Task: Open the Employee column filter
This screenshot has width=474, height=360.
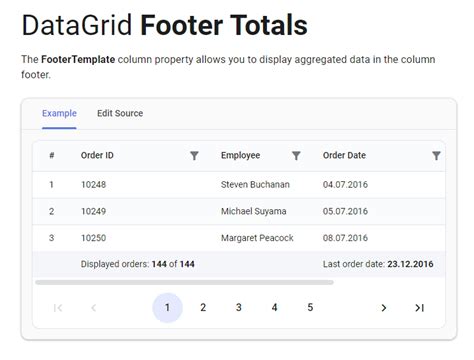Action: click(296, 155)
